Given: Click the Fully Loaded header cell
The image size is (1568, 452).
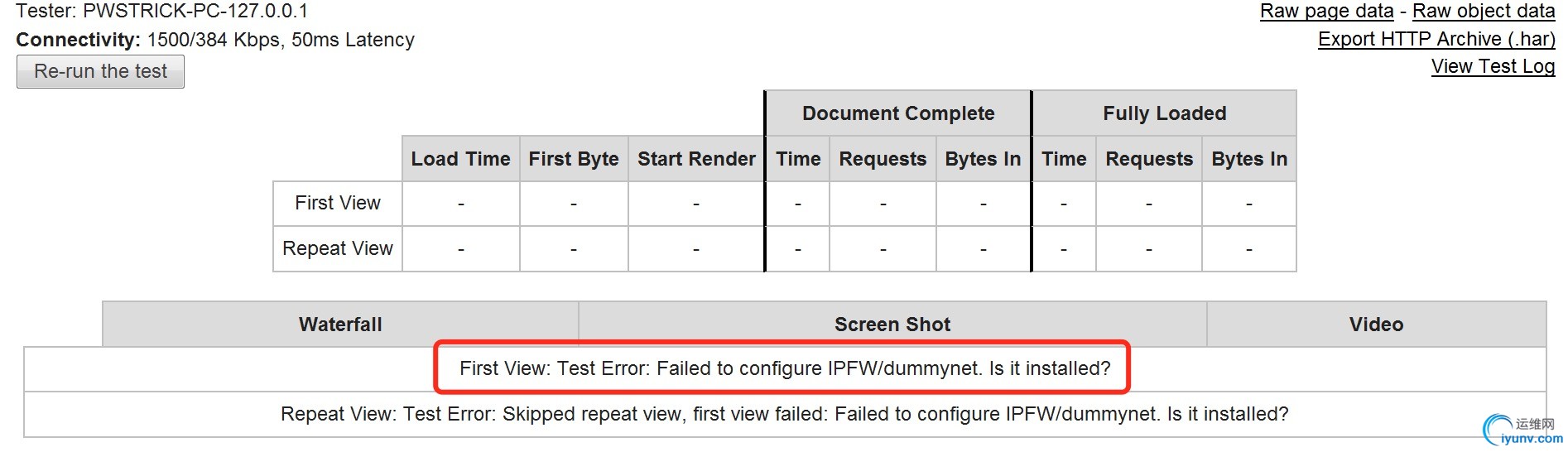Looking at the screenshot, I should 1164,113.
